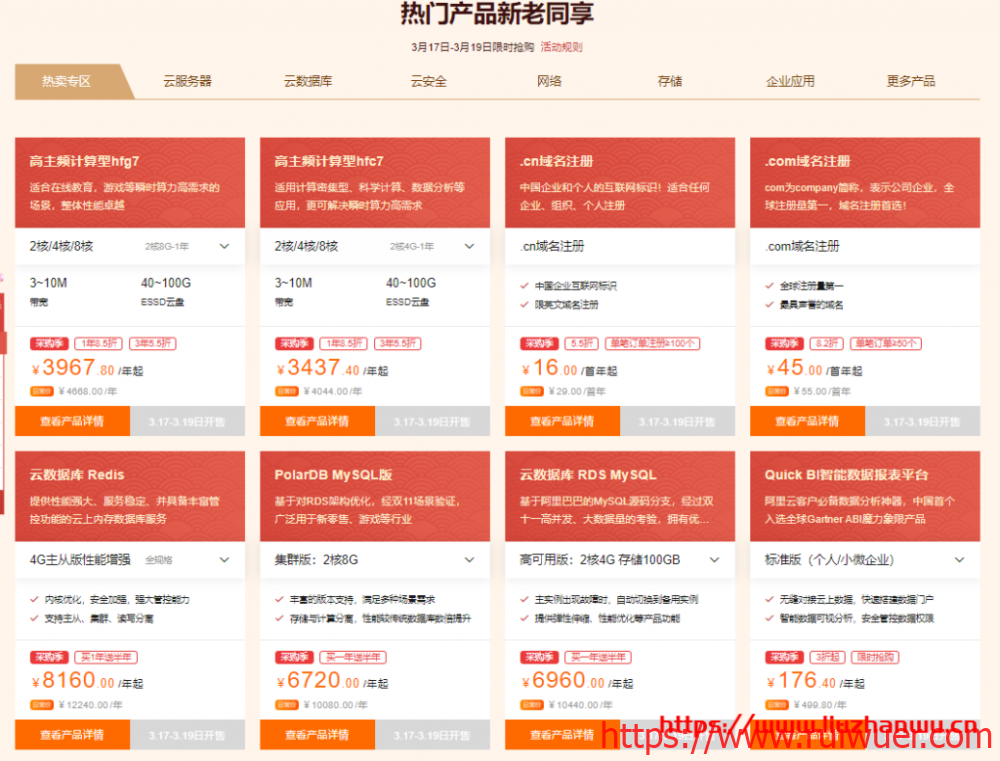Open the Redis 4G主从性能增强 dropdown
1000x761 pixels.
coord(224,560)
